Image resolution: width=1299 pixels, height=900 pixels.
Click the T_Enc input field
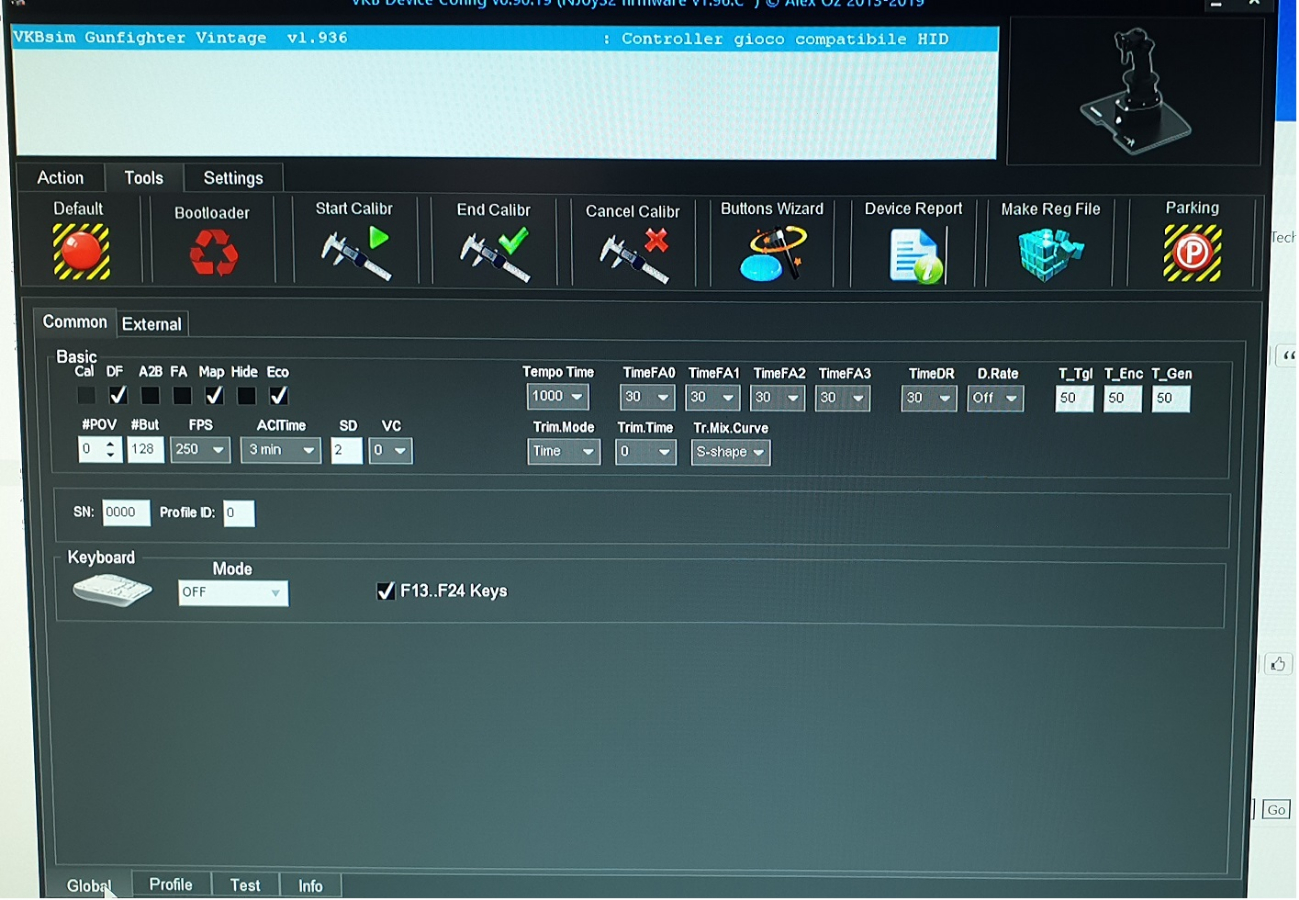pos(1123,399)
